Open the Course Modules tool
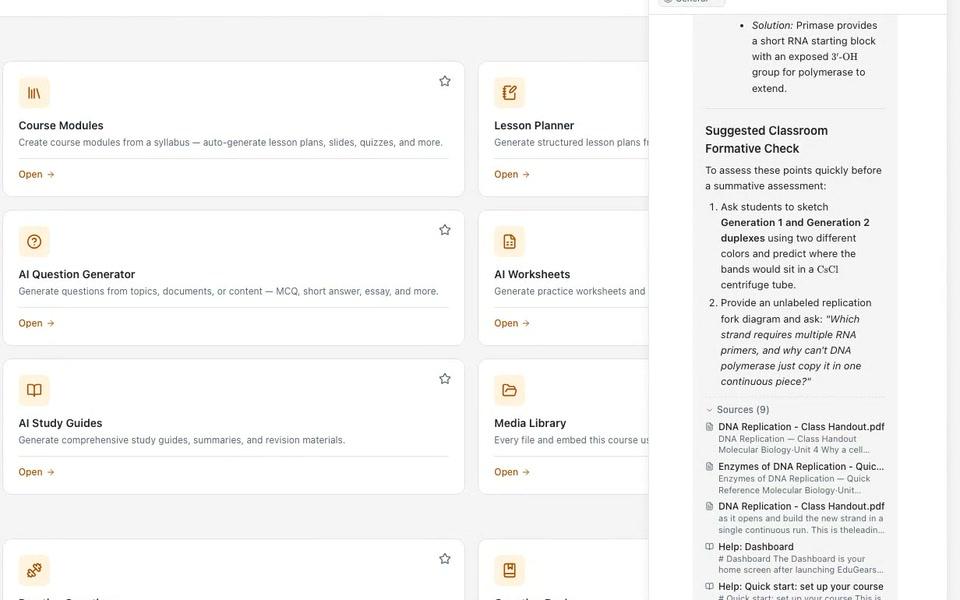960x600 pixels. tap(37, 174)
